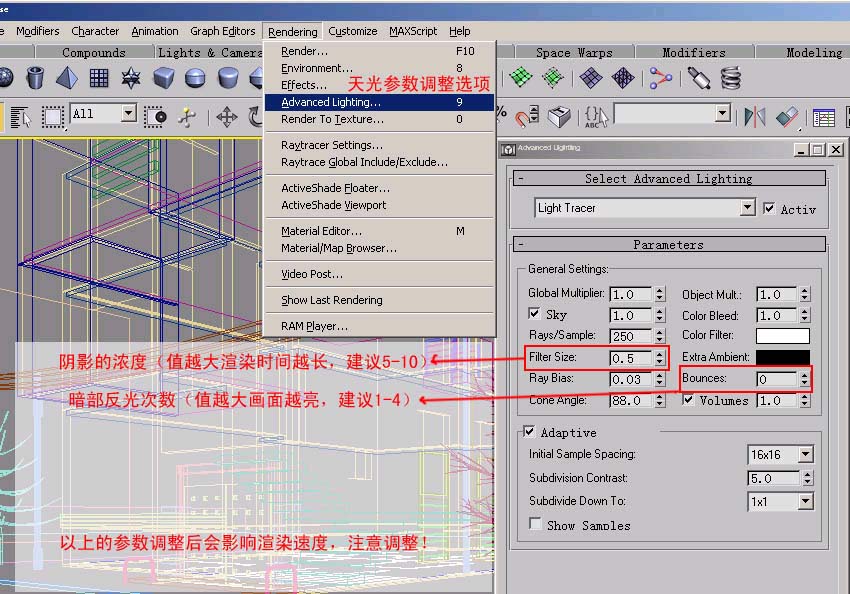The image size is (850, 594).
Task: Collapse the Parameters rollout header
Action: click(x=668, y=244)
